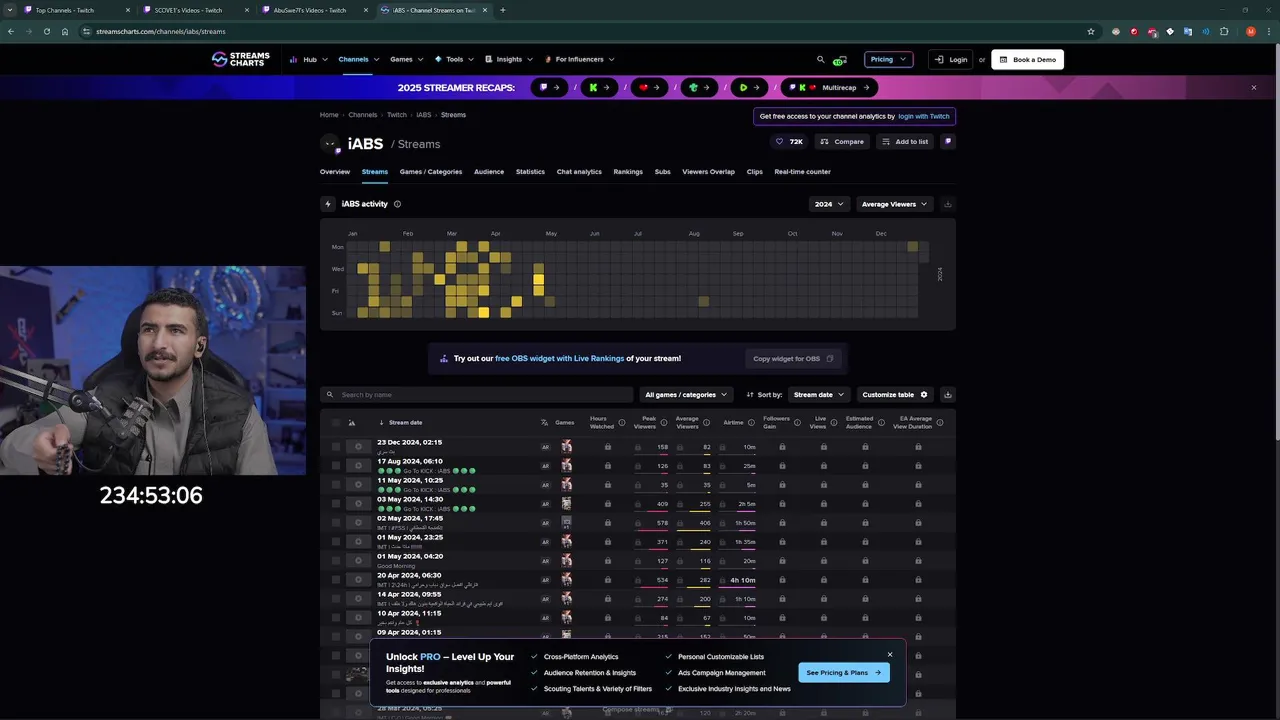Expand the Channels nav dropdown
This screenshot has width=1280, height=720.
pyautogui.click(x=358, y=59)
